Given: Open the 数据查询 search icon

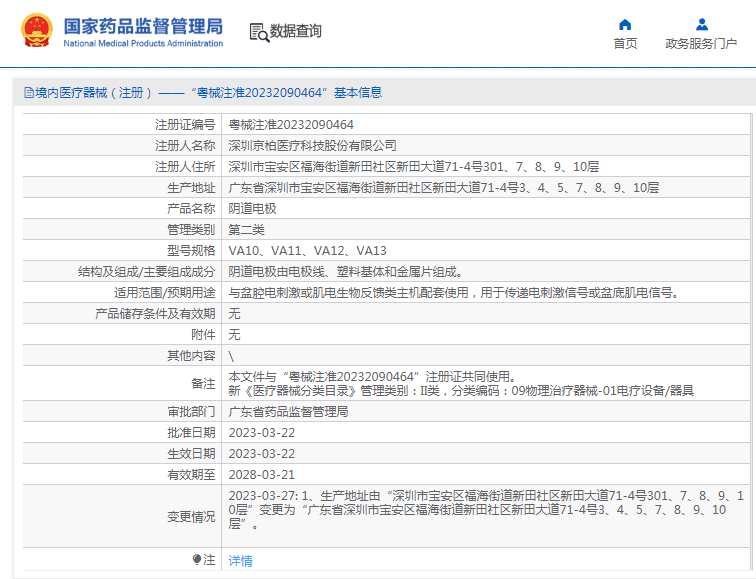Looking at the screenshot, I should [259, 32].
